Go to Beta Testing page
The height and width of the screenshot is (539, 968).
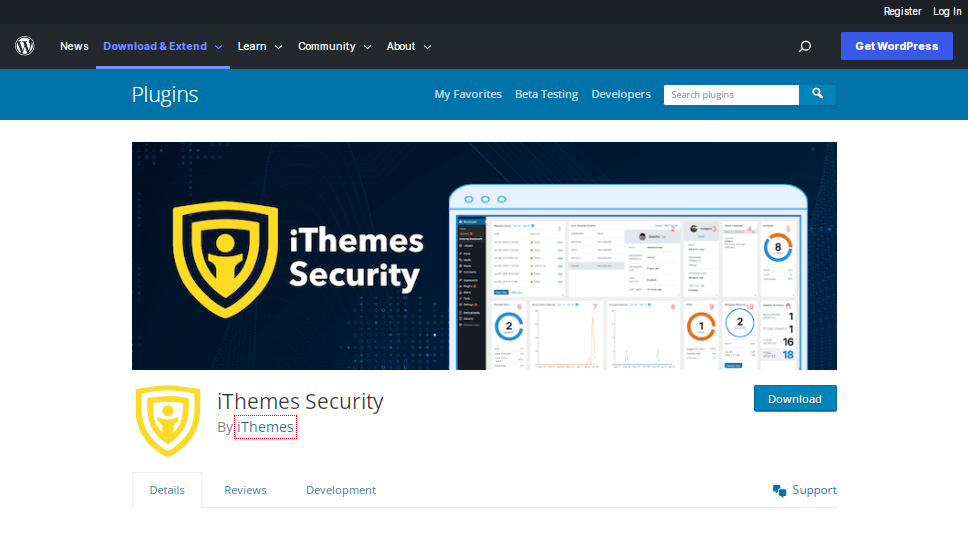(546, 94)
